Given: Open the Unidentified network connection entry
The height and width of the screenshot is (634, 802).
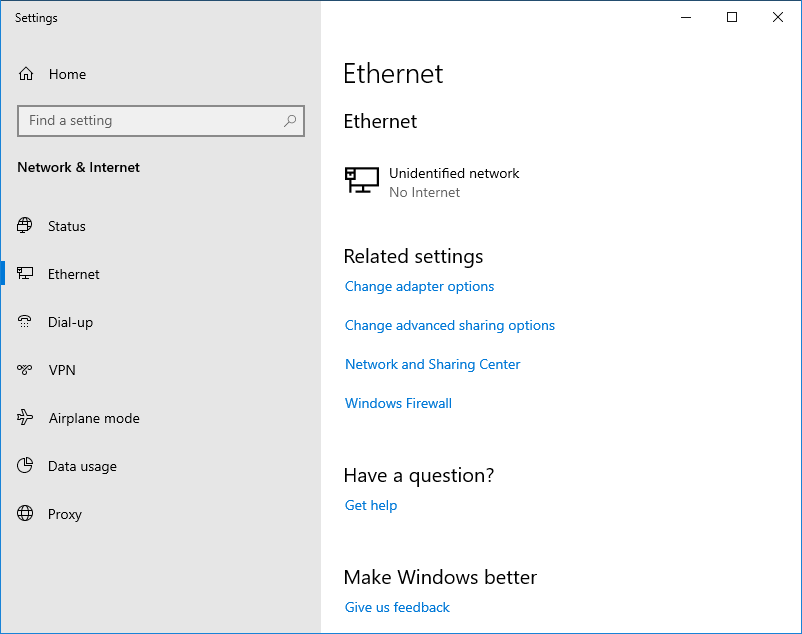Looking at the screenshot, I should click(432, 183).
